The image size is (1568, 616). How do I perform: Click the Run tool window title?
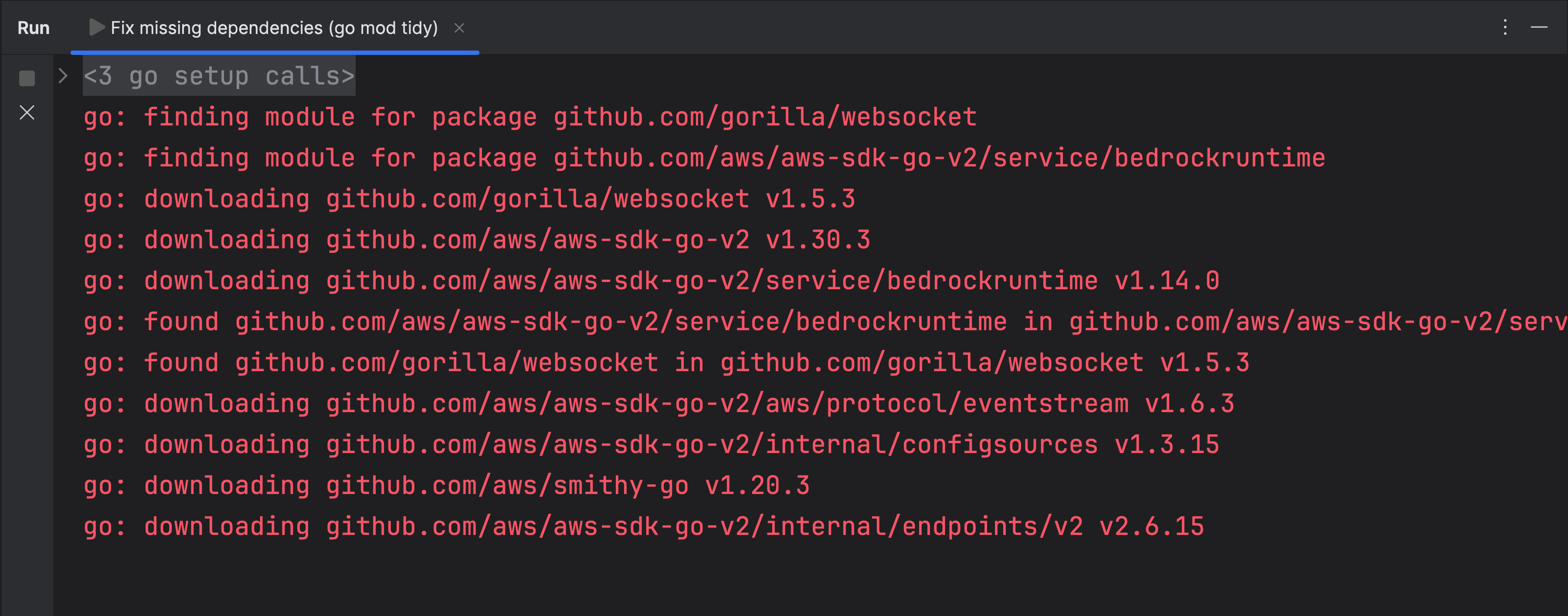34,28
